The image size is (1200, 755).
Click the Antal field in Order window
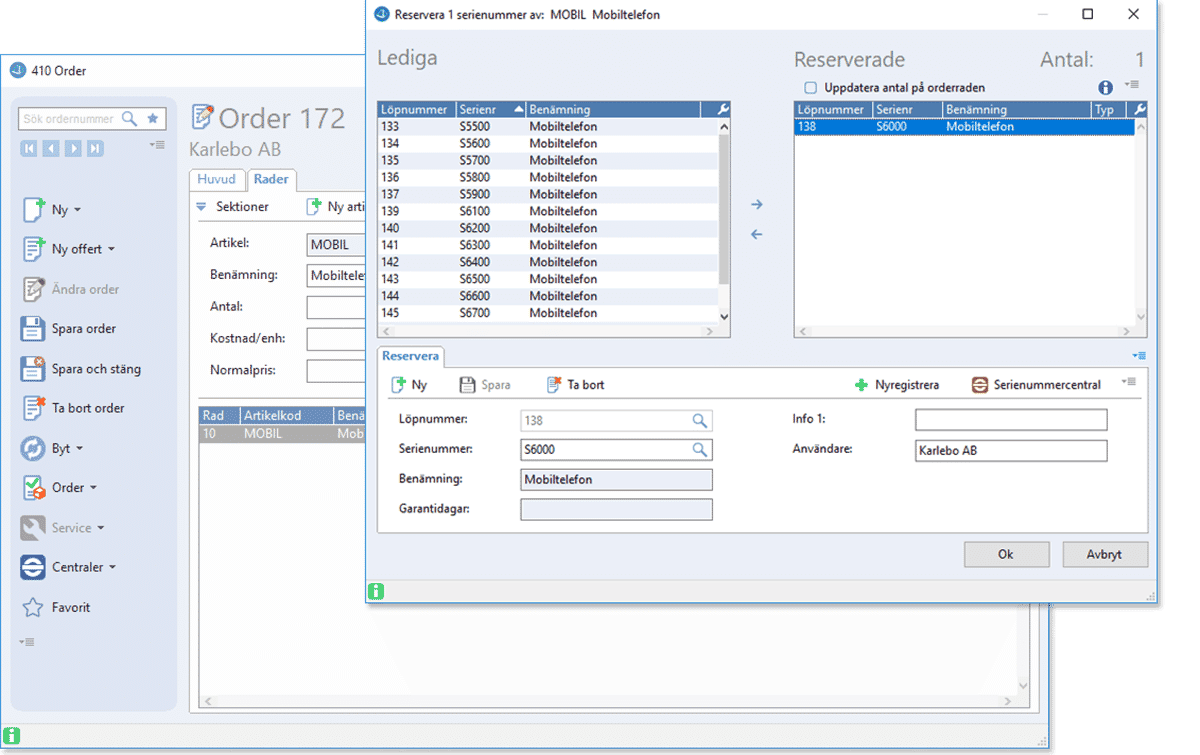336,308
